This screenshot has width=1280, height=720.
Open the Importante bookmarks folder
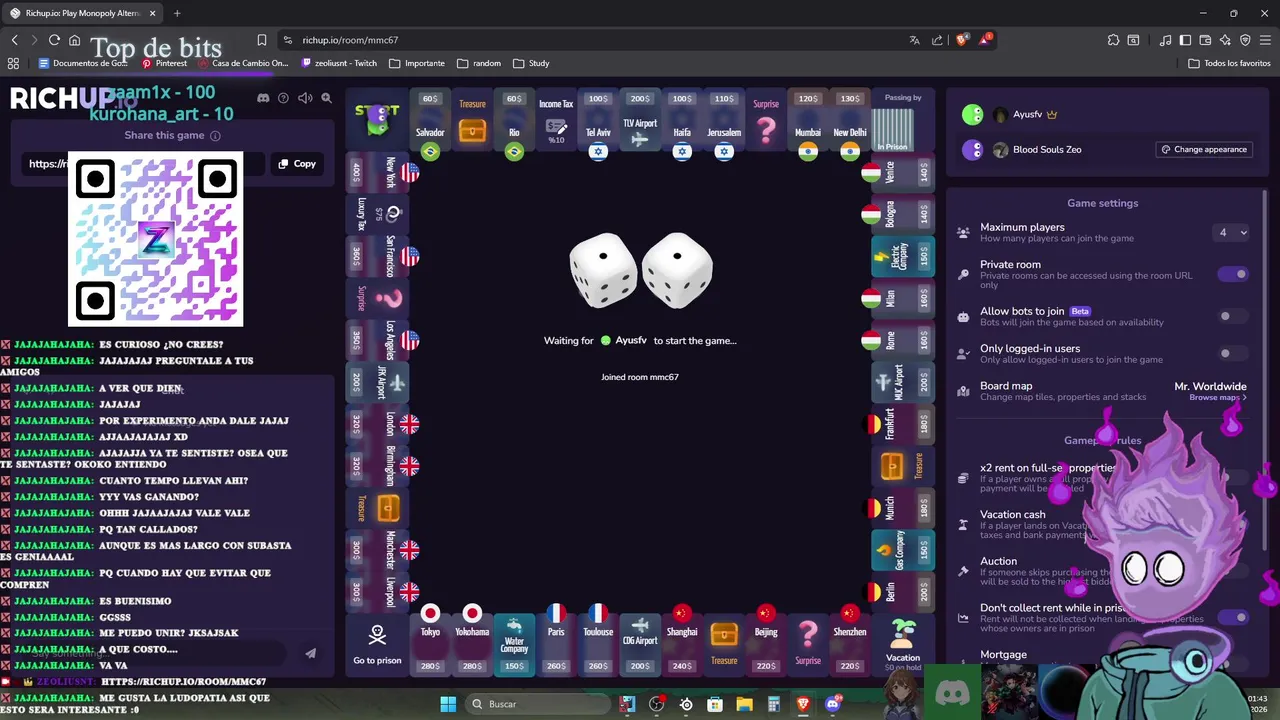[417, 63]
